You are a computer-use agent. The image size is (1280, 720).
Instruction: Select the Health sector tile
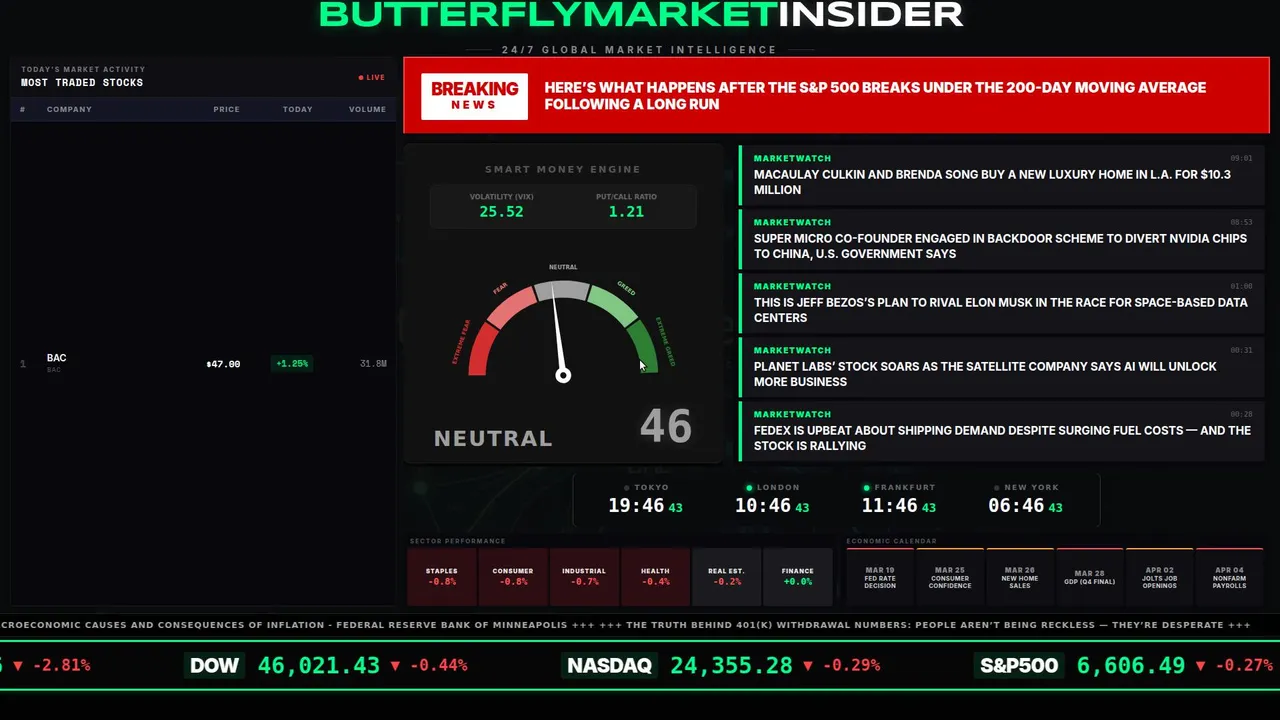655,577
